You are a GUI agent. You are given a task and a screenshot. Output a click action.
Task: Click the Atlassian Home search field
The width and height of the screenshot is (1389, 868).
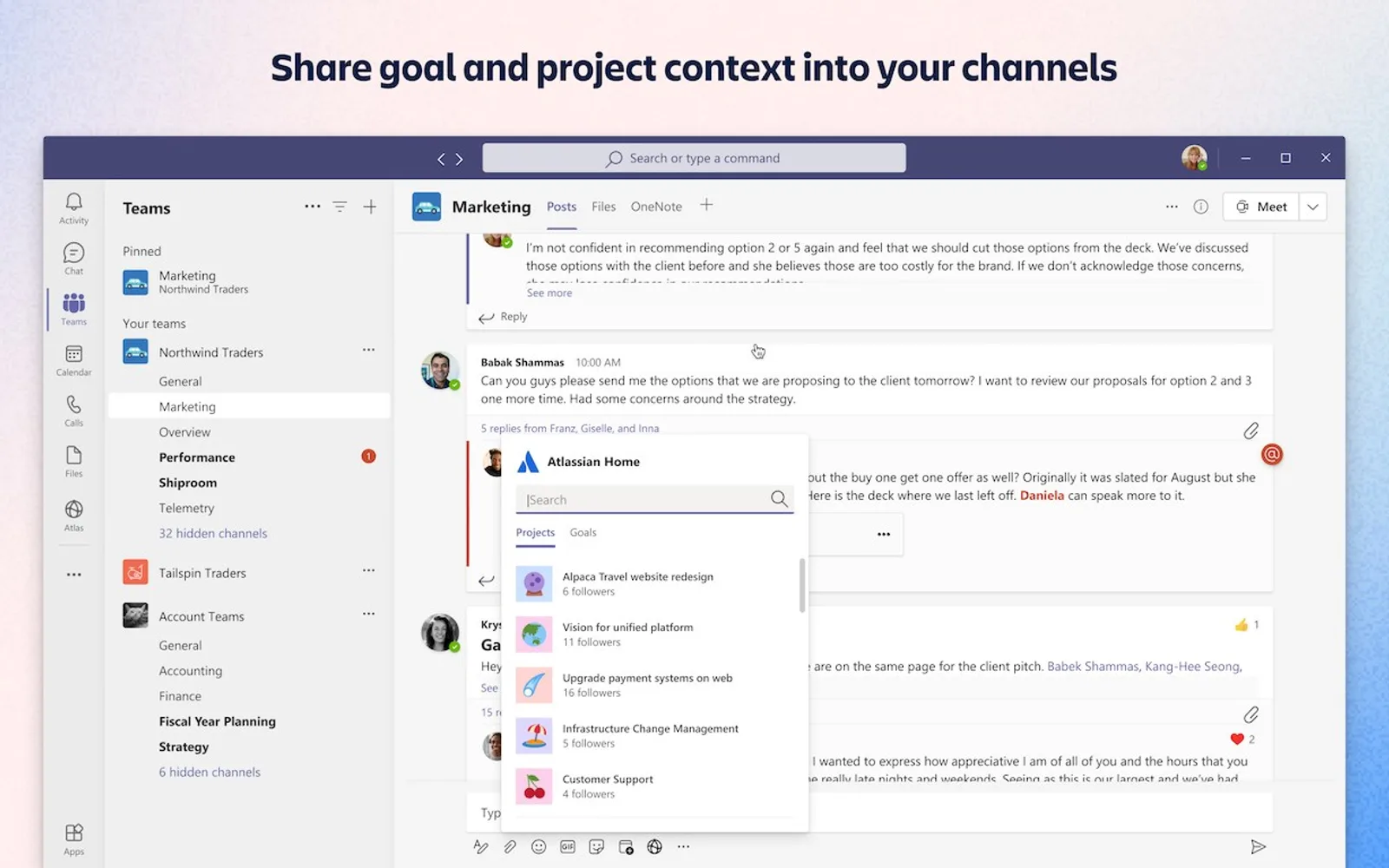click(x=655, y=499)
